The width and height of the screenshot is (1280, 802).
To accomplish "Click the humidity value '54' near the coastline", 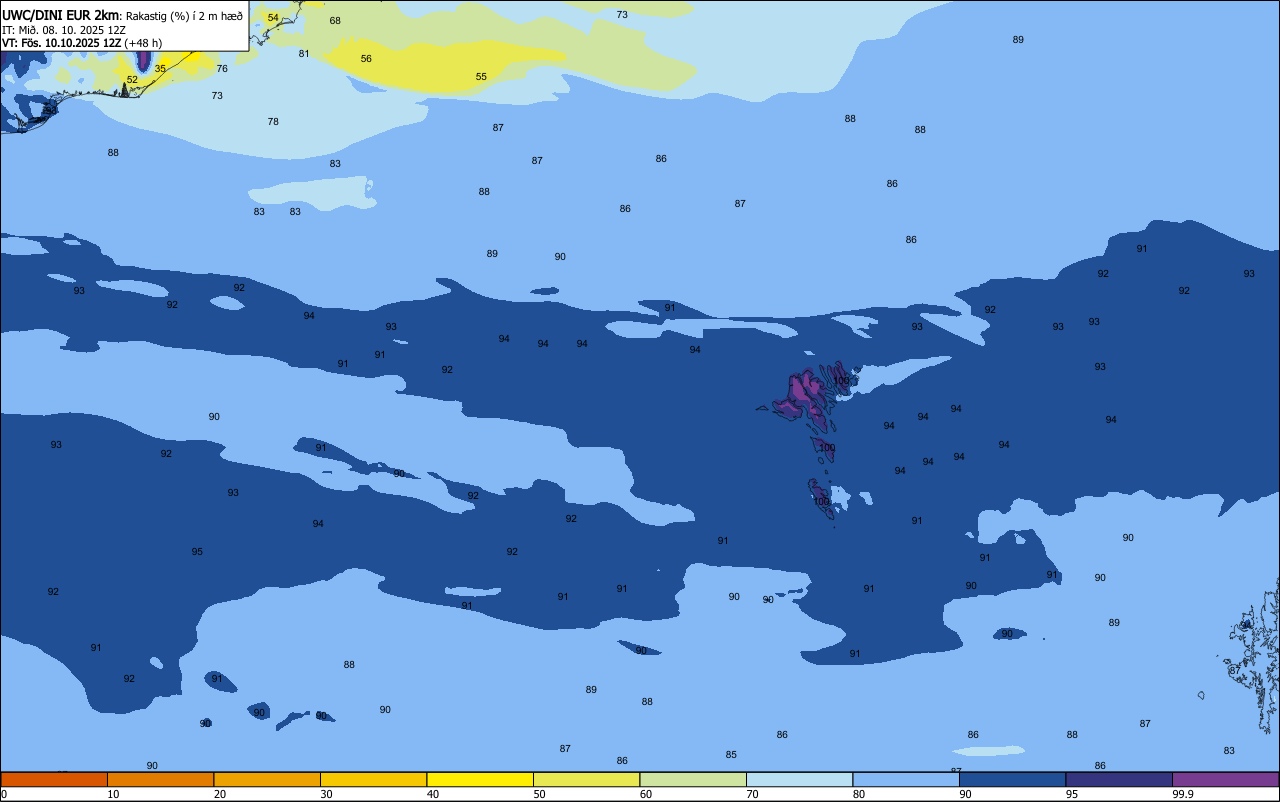I will [273, 18].
